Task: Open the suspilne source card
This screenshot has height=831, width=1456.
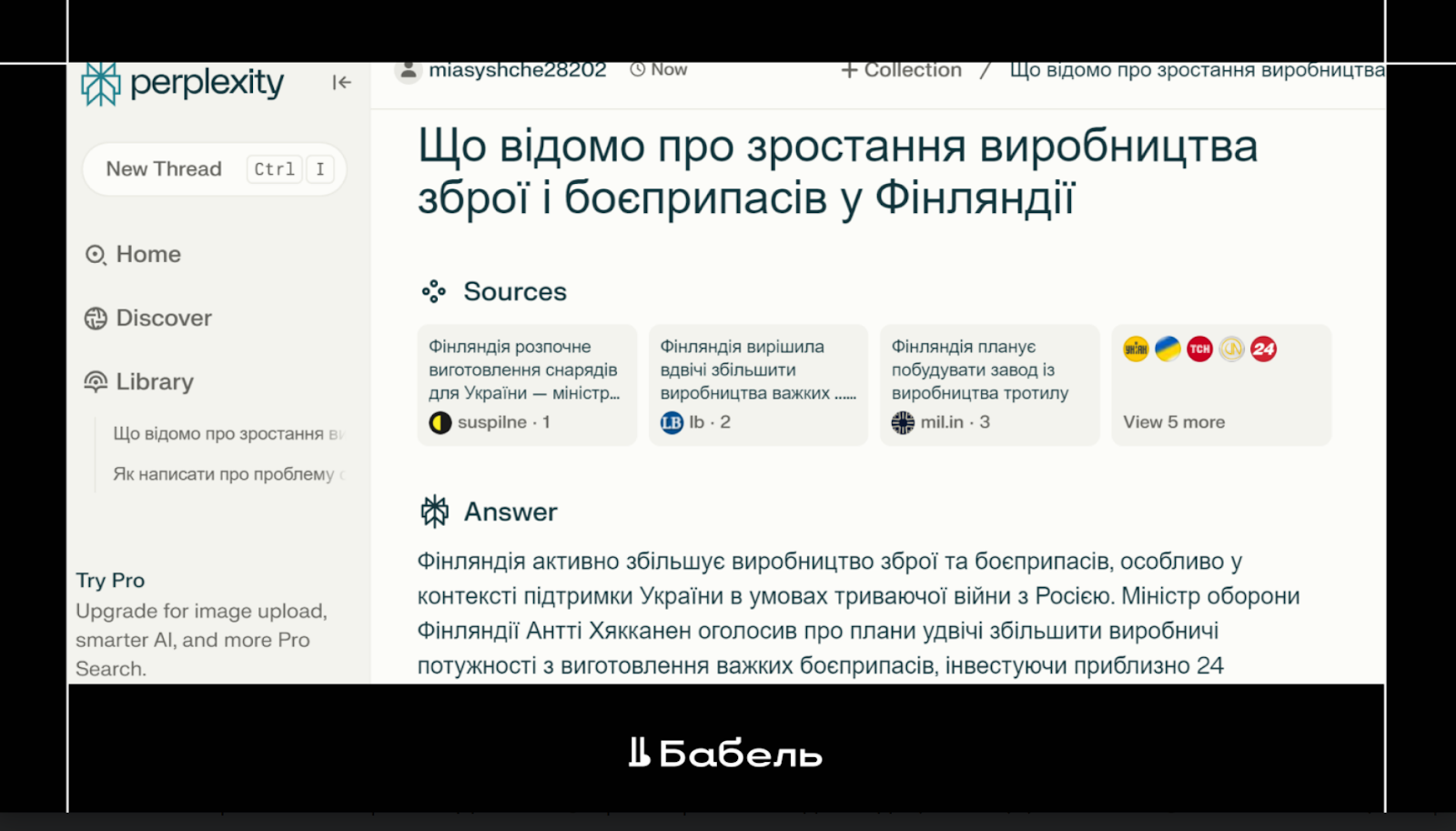Action: click(x=527, y=385)
